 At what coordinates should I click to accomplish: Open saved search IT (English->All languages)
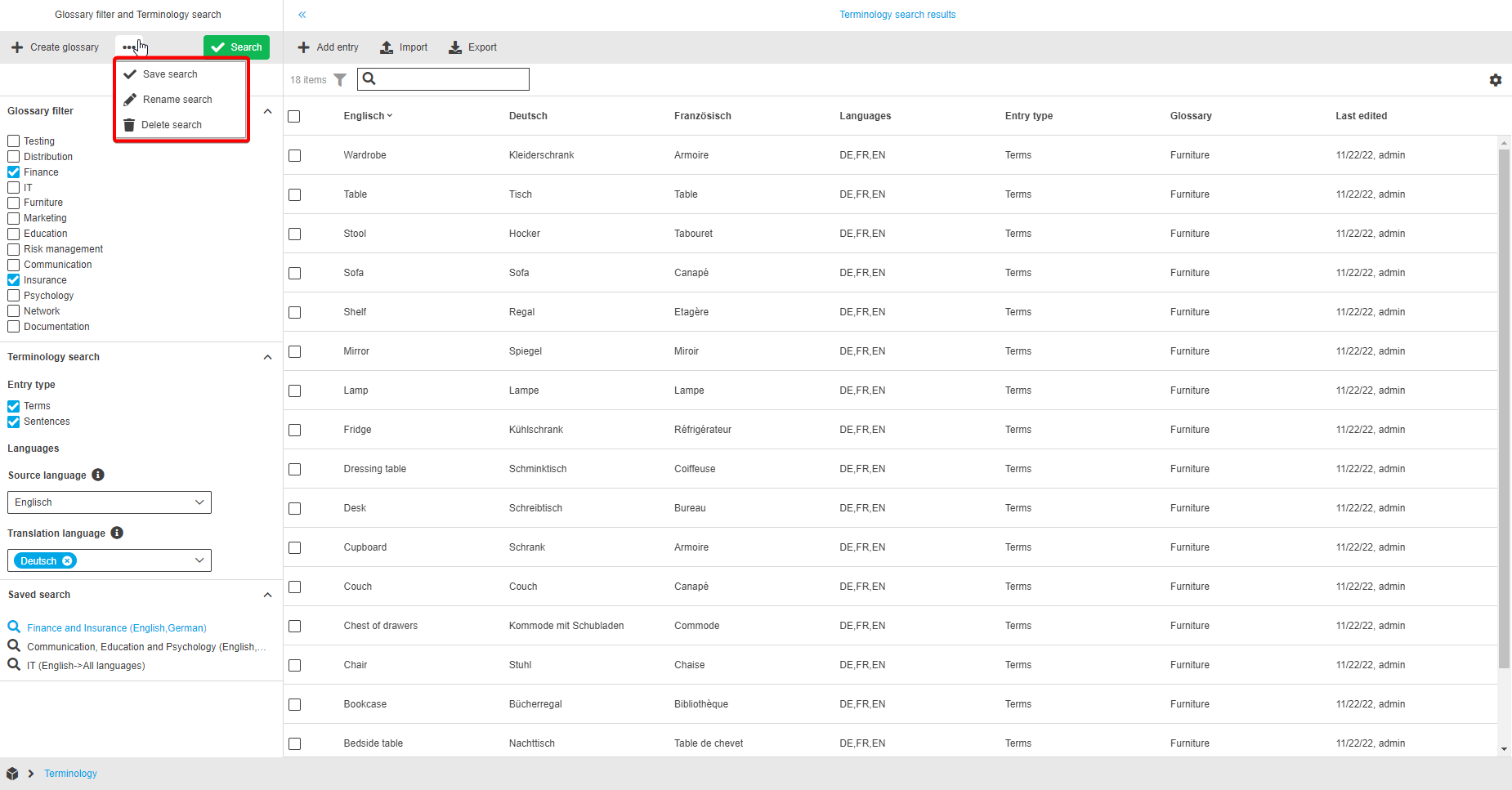(86, 666)
